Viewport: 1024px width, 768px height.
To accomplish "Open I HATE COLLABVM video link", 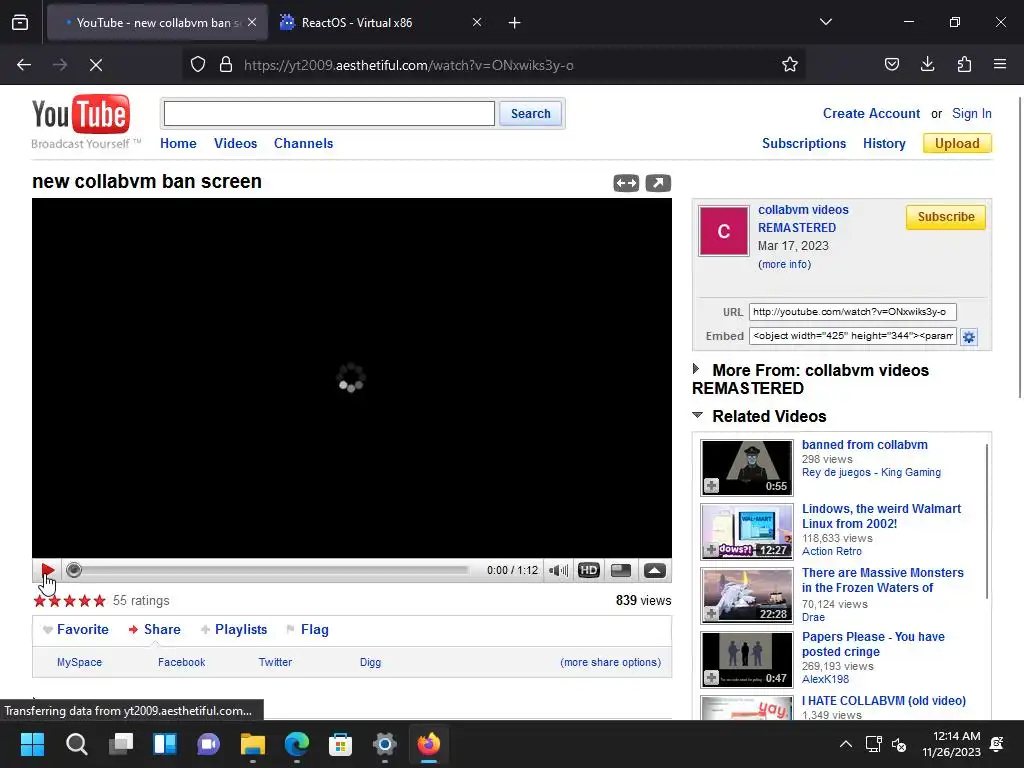I will coord(884,701).
